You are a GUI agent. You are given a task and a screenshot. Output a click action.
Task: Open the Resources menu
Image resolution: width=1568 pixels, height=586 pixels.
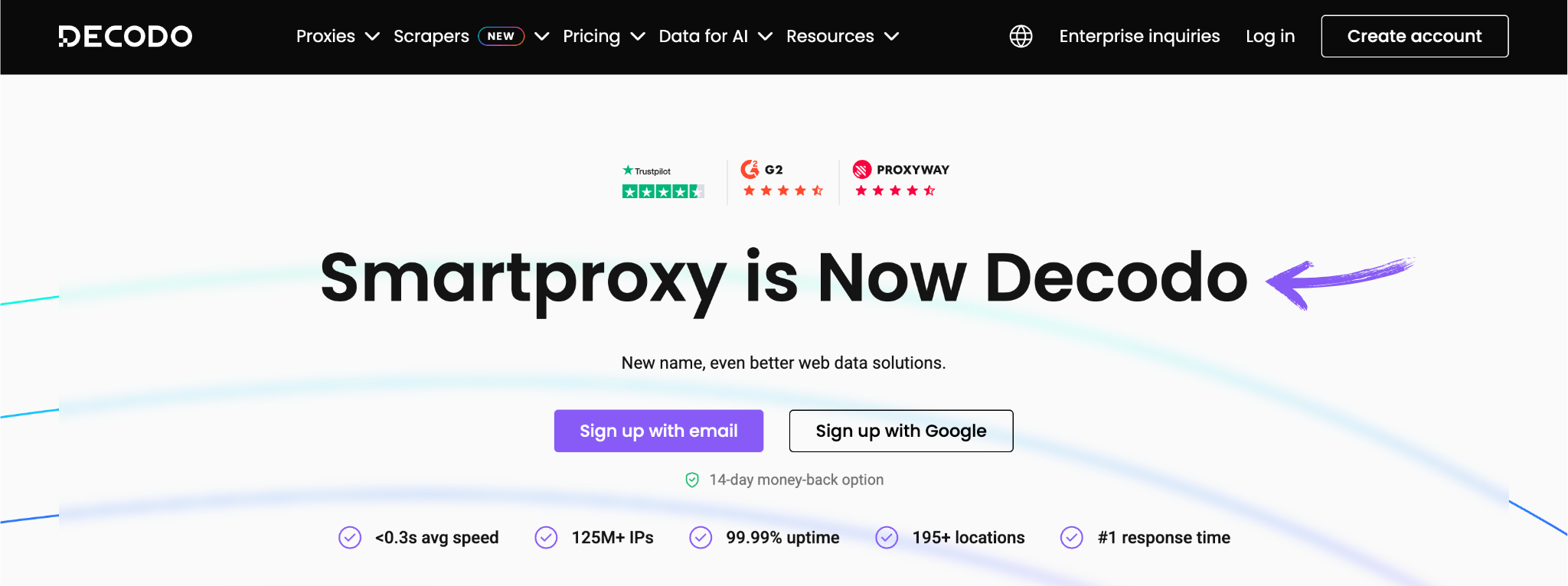pyautogui.click(x=830, y=36)
